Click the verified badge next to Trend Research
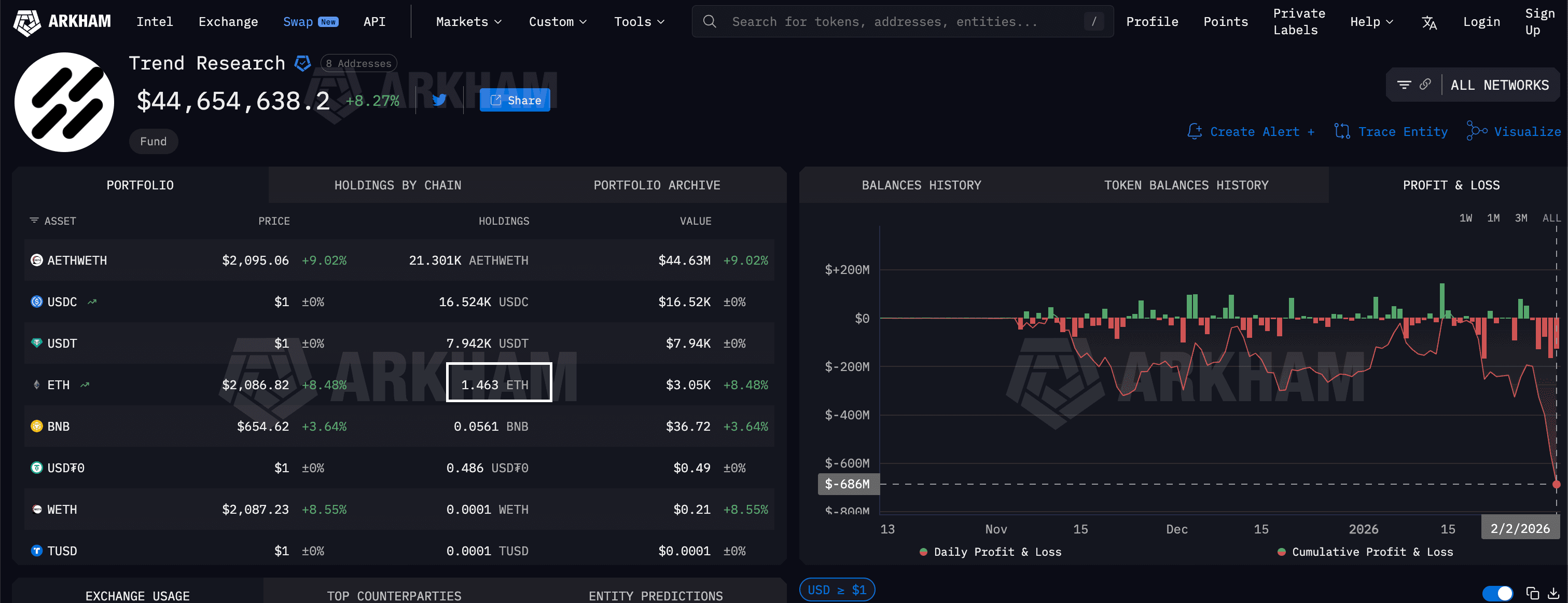The height and width of the screenshot is (603, 1568). pos(302,63)
